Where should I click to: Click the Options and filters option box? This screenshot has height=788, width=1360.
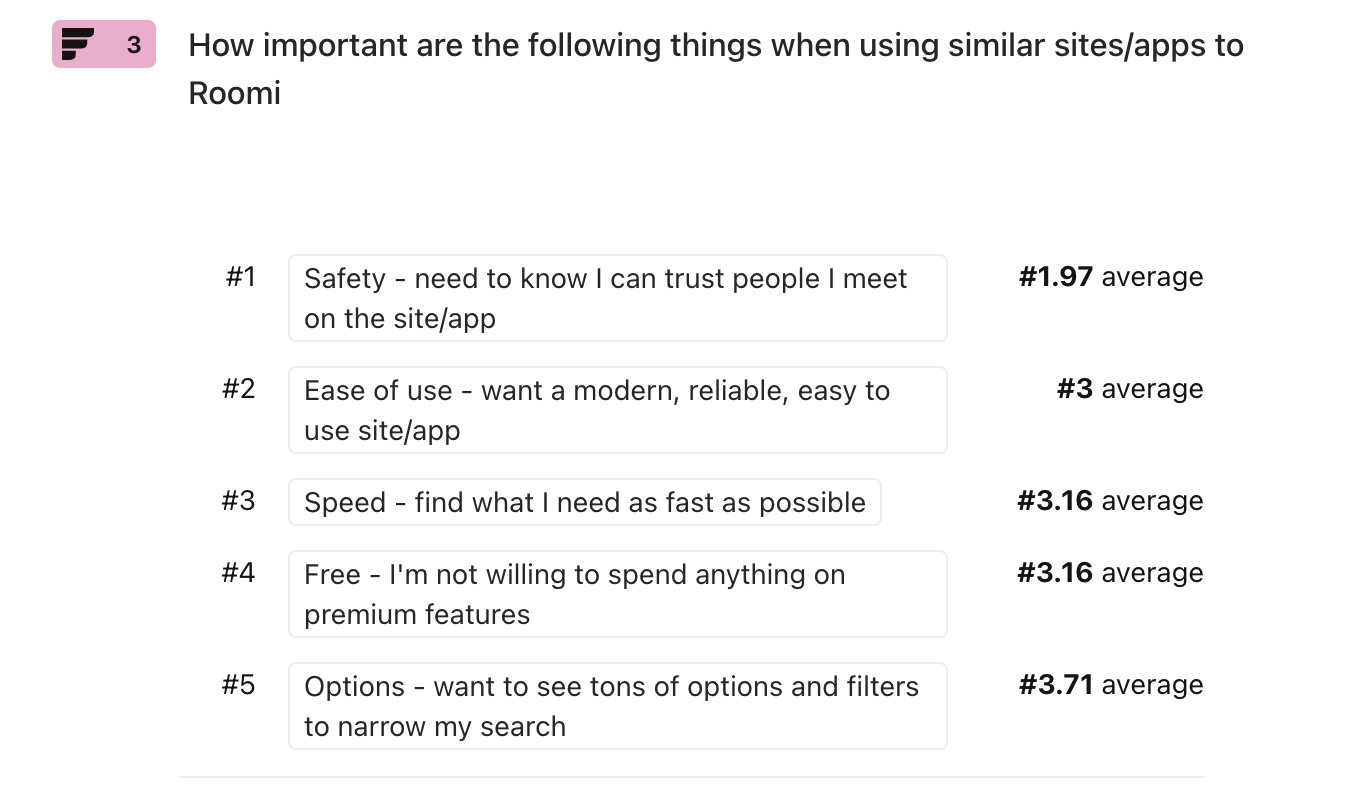tap(617, 706)
